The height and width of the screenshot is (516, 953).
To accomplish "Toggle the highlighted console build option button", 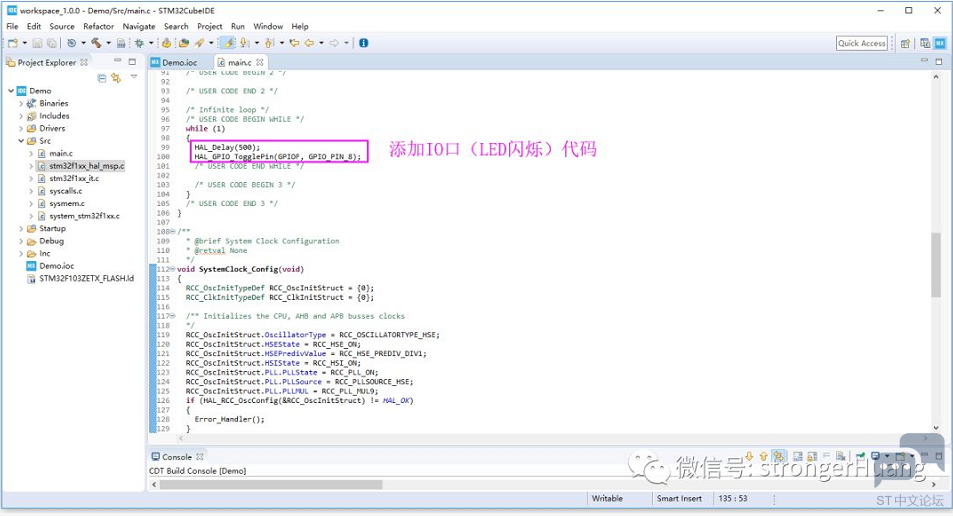I will (x=779, y=456).
